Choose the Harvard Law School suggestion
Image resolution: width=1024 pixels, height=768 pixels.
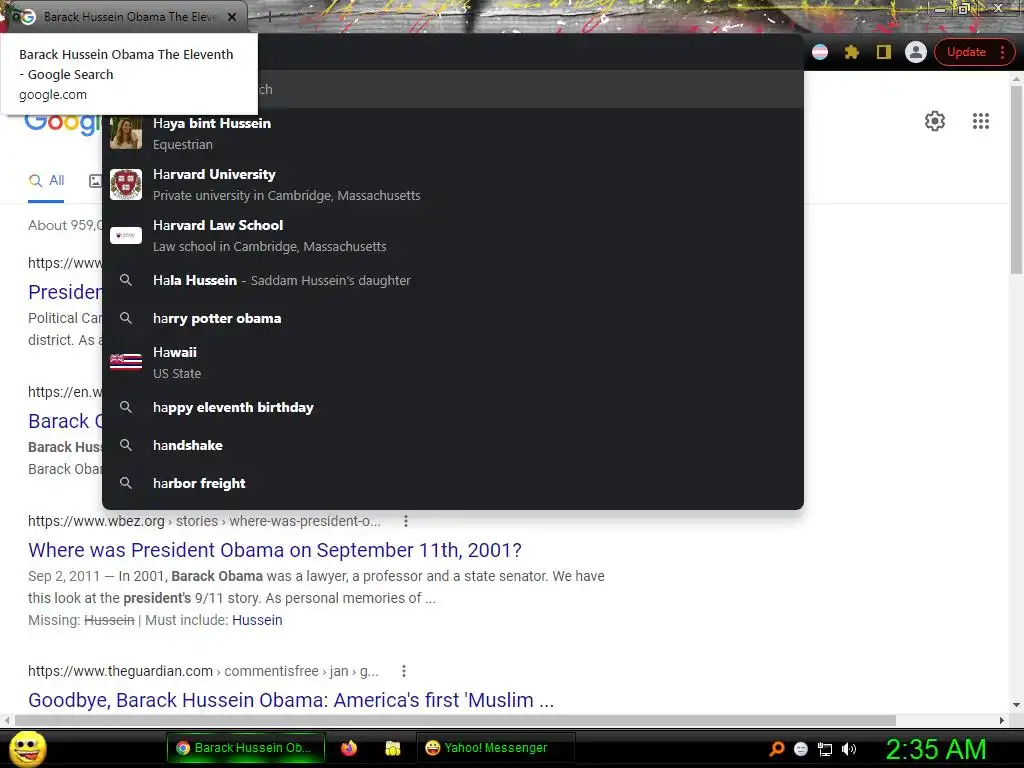click(x=453, y=235)
